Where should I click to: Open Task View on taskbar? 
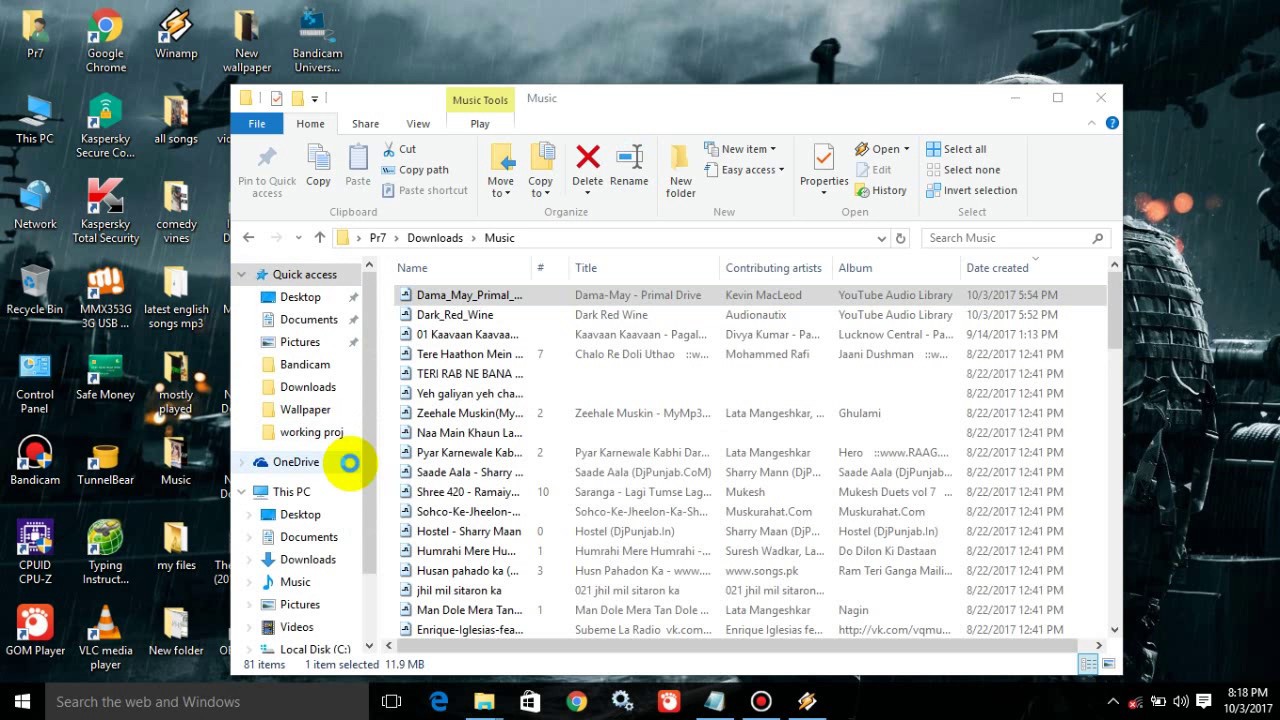(x=392, y=701)
